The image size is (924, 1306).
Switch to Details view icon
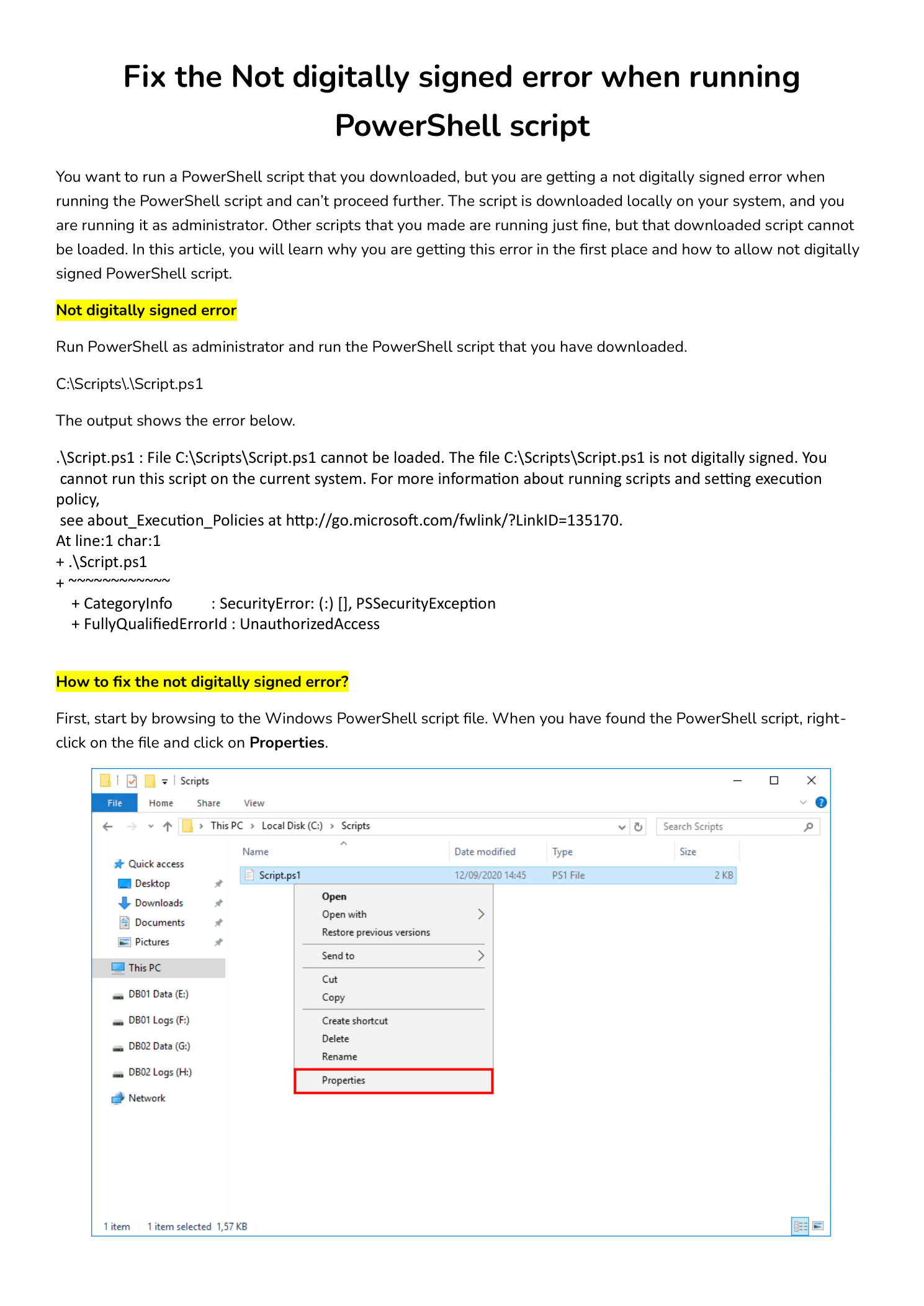pyautogui.click(x=801, y=1226)
